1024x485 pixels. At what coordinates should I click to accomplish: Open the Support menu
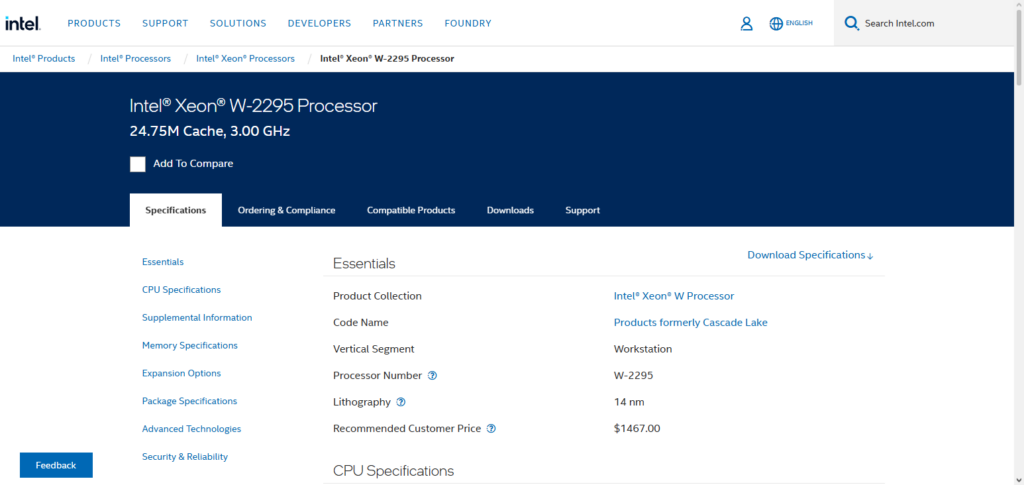coord(165,23)
